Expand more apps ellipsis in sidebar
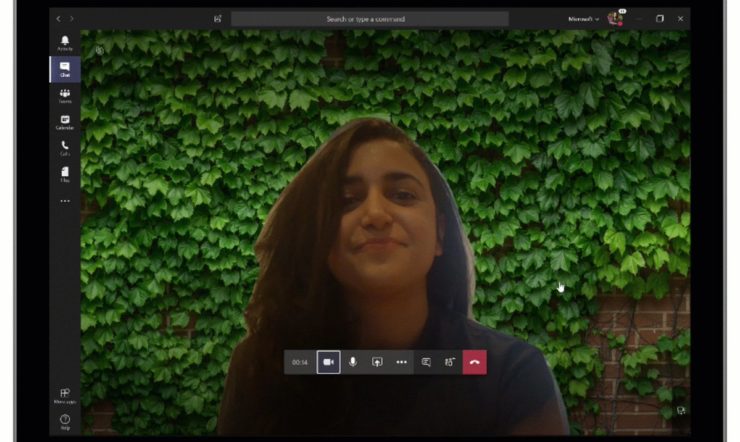 (x=65, y=201)
